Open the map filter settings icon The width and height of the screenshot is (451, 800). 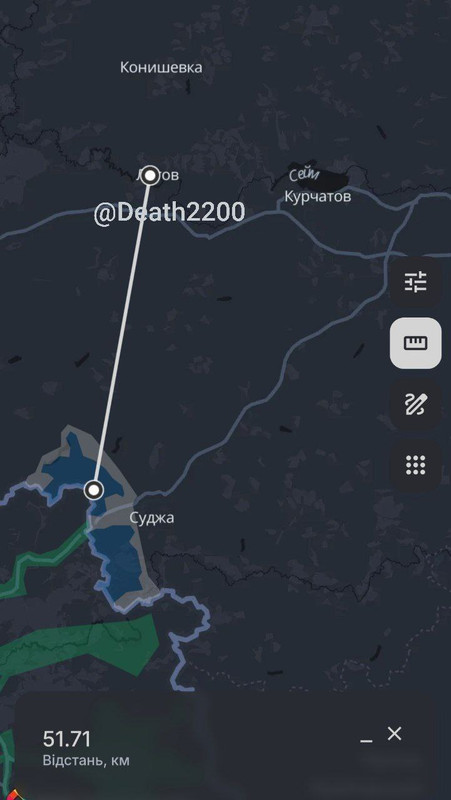click(x=415, y=282)
